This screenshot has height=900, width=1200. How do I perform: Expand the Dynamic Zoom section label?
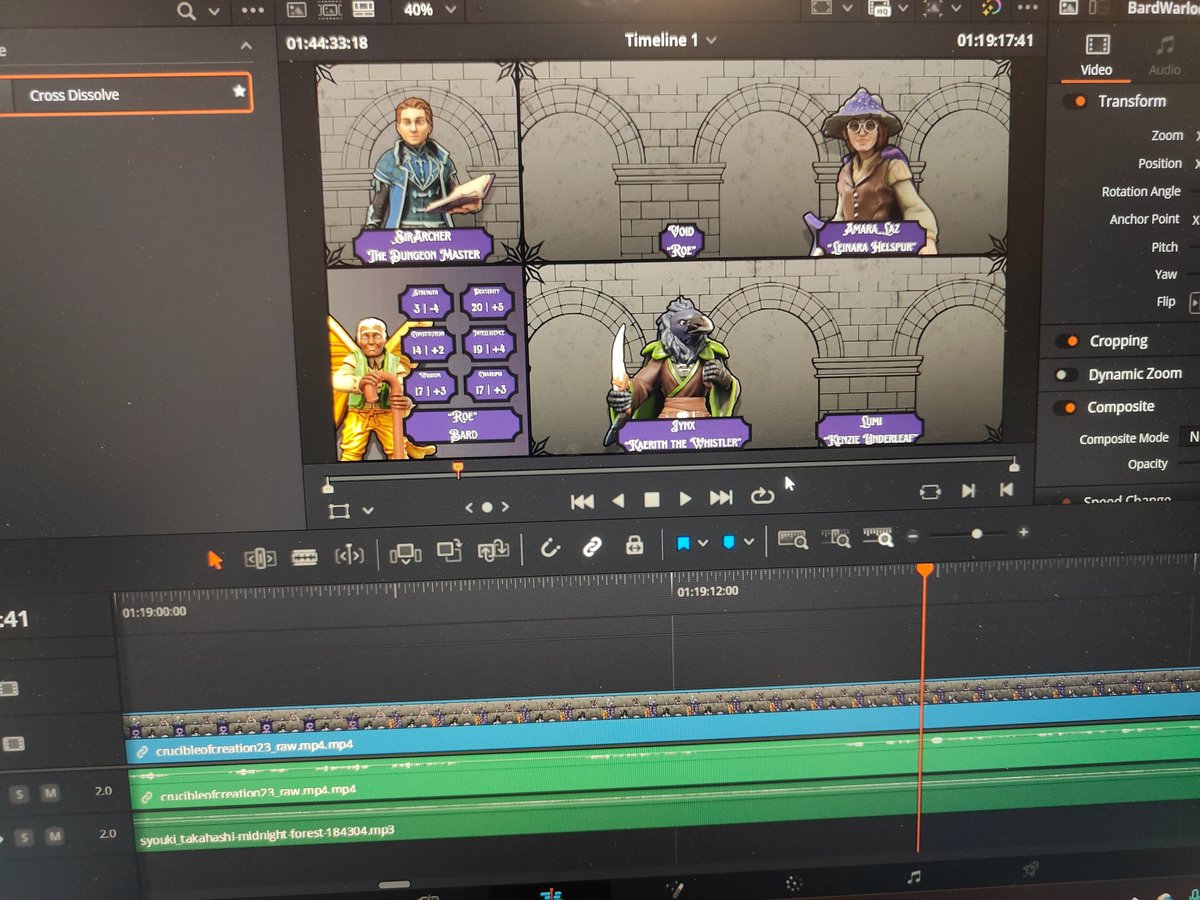[x=1134, y=374]
